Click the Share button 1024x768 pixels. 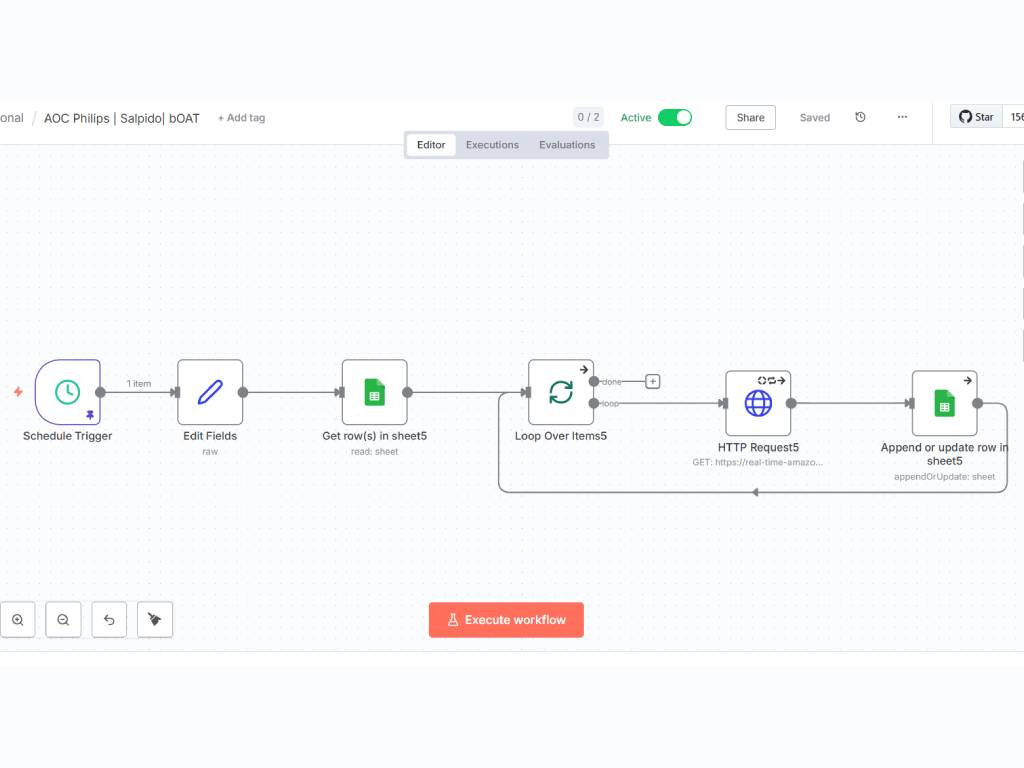click(750, 117)
